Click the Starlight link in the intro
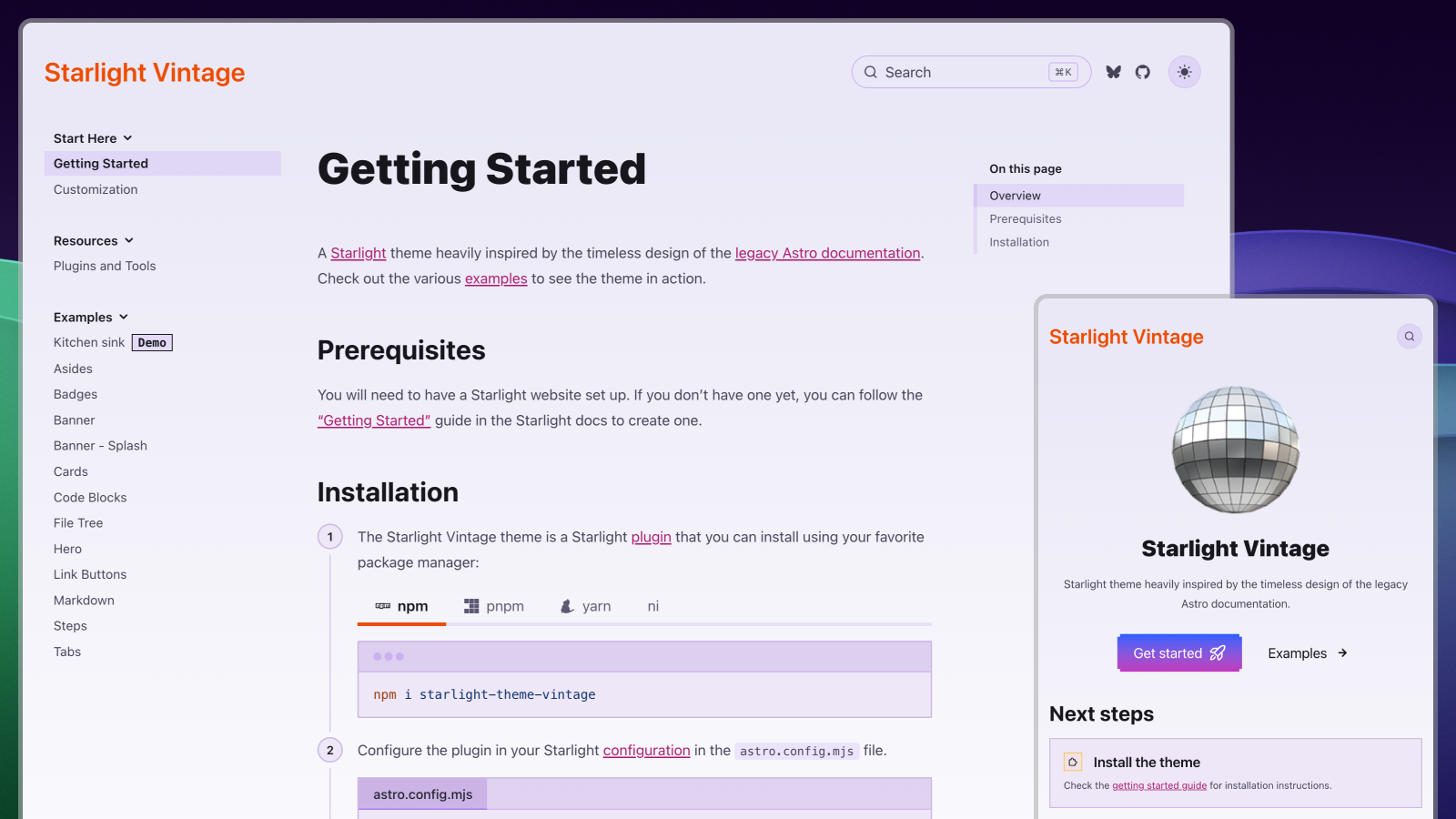This screenshot has width=1456, height=819. coord(359,253)
